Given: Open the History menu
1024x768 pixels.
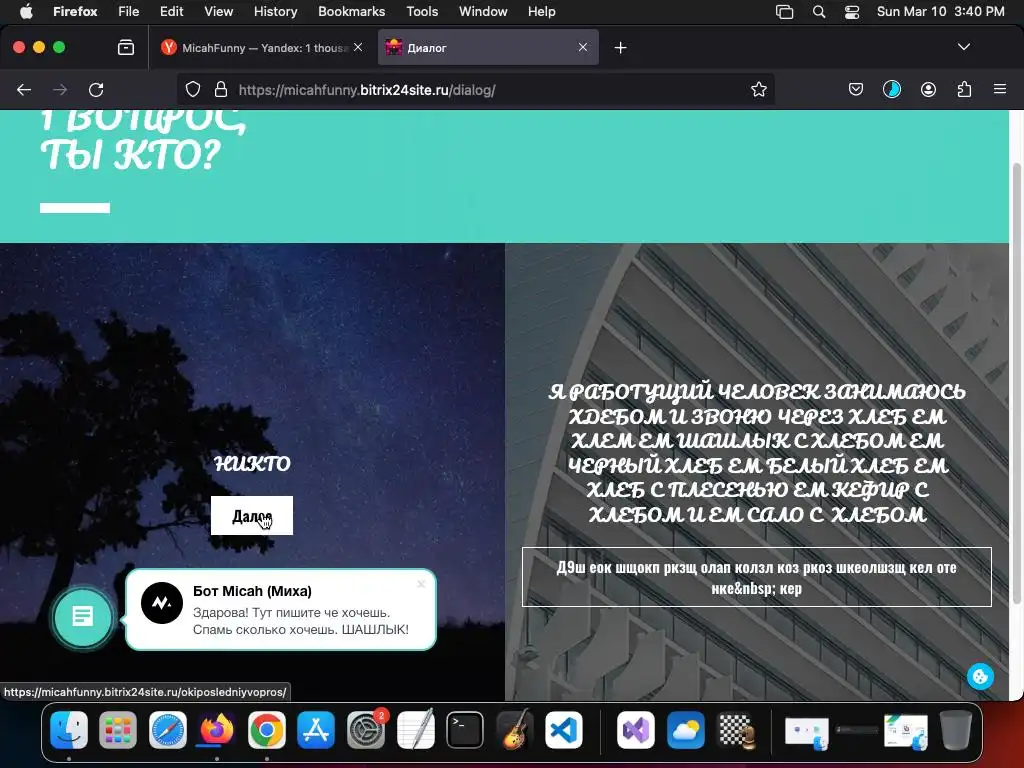Looking at the screenshot, I should 276,11.
